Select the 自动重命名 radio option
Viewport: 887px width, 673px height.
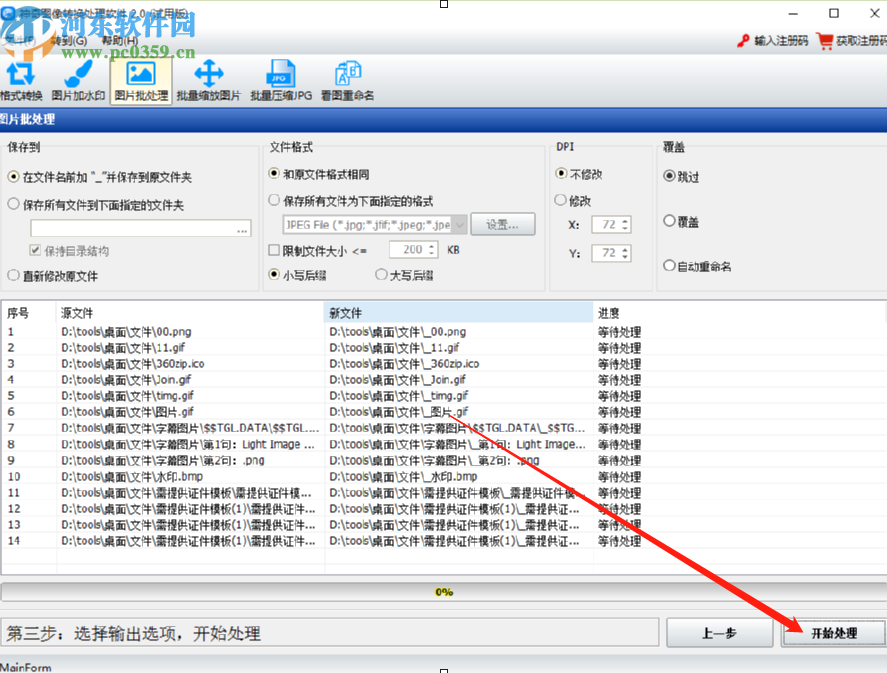[x=671, y=265]
